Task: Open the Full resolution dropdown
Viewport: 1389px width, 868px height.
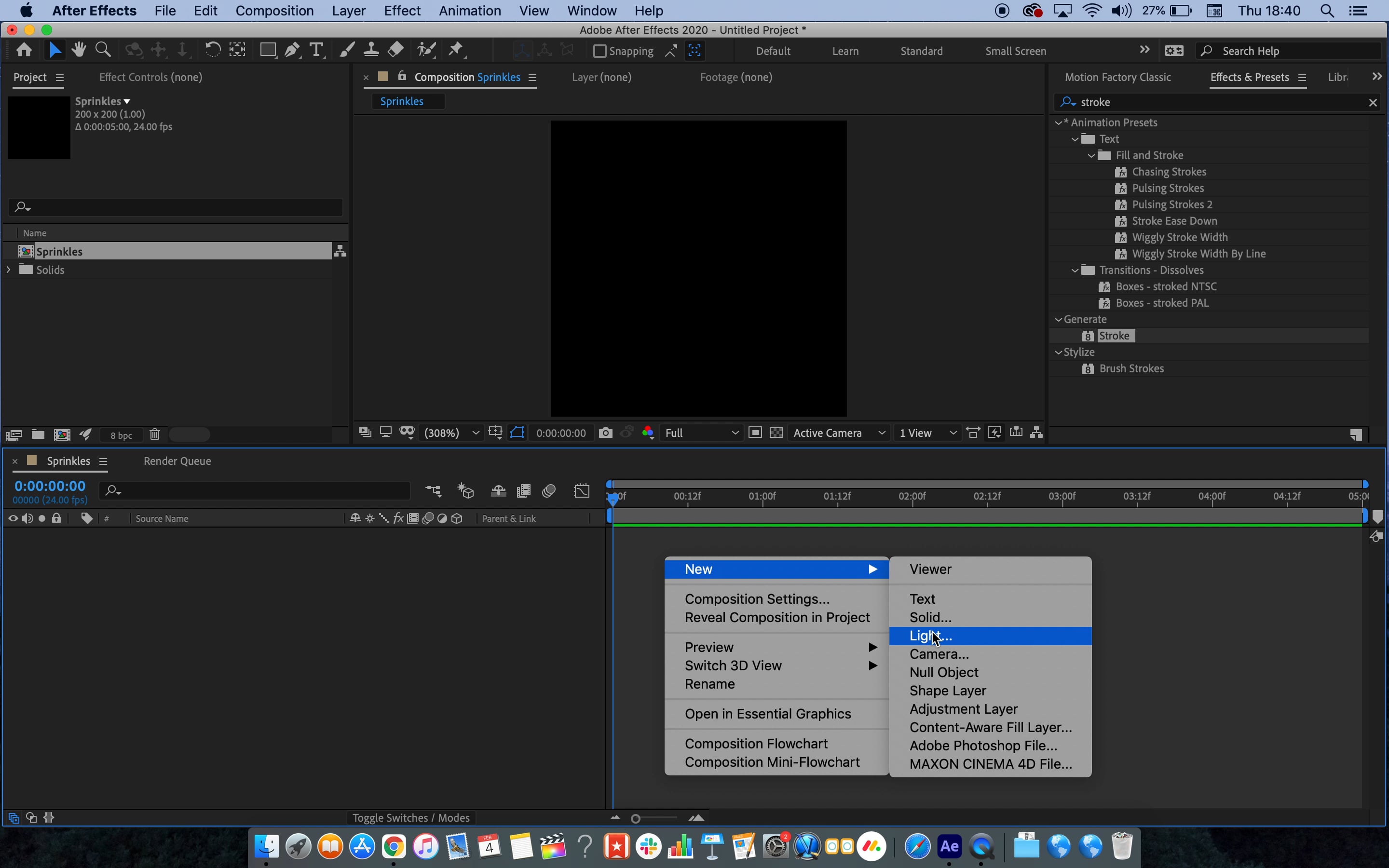Action: [x=701, y=433]
